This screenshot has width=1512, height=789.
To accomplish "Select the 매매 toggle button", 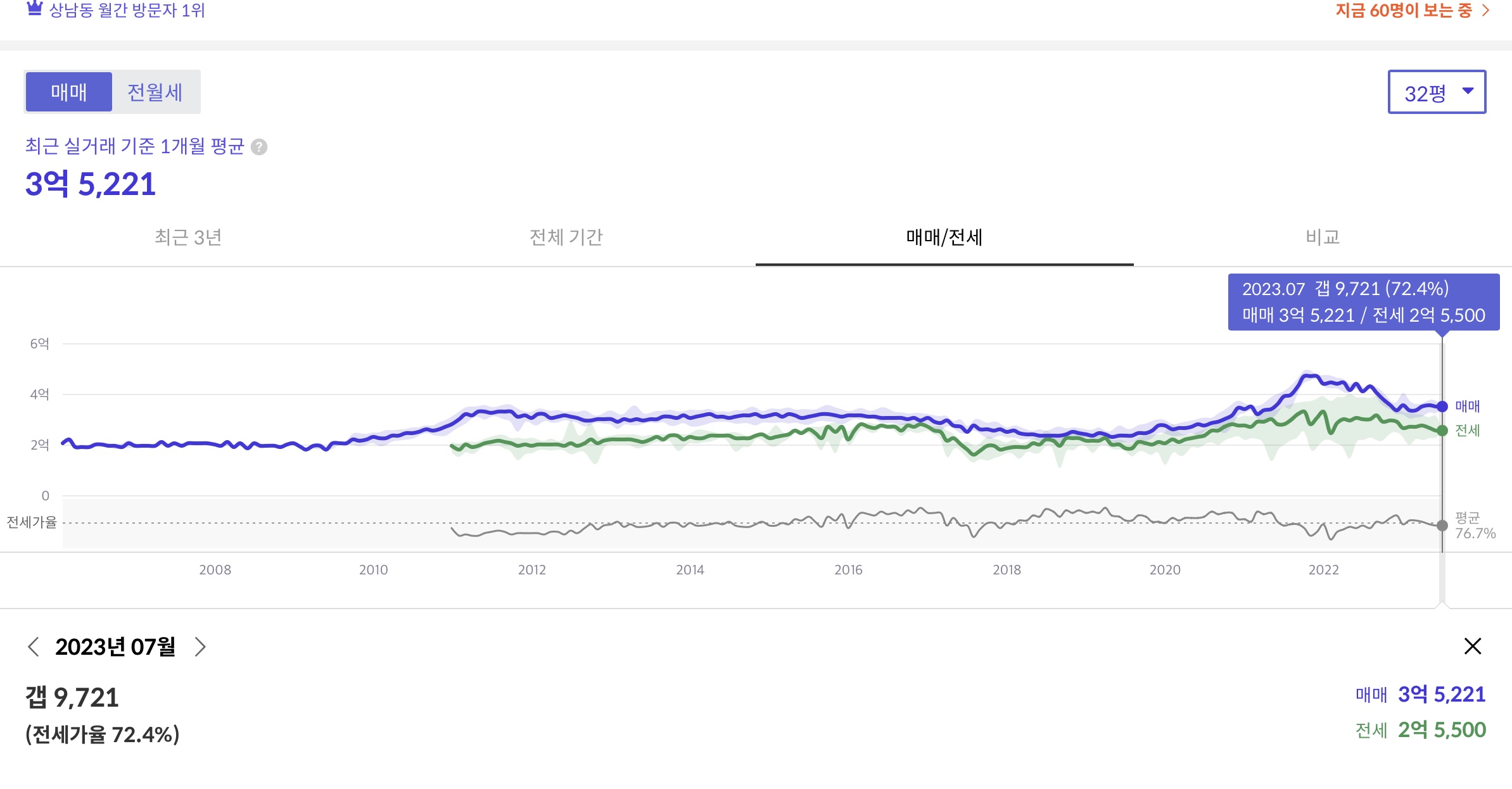I will (x=69, y=92).
